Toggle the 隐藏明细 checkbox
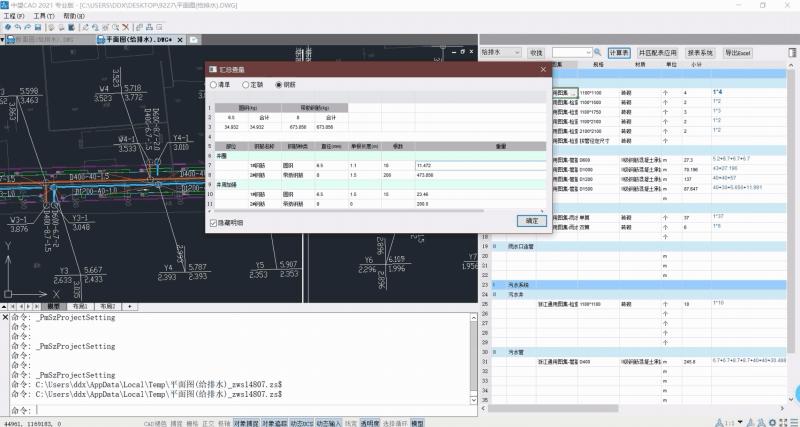 [214, 223]
